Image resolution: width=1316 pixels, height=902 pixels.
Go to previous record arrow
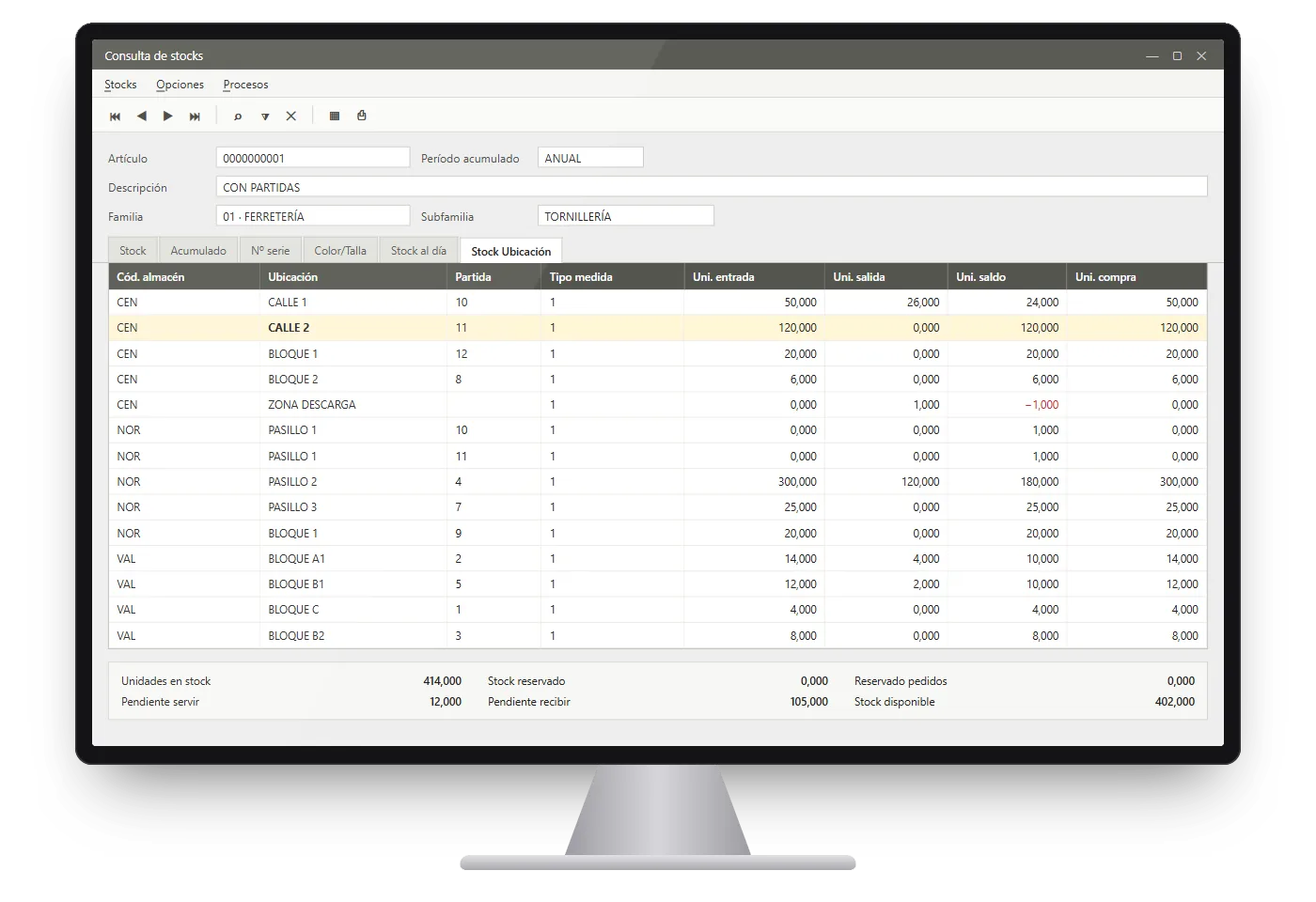coord(142,117)
